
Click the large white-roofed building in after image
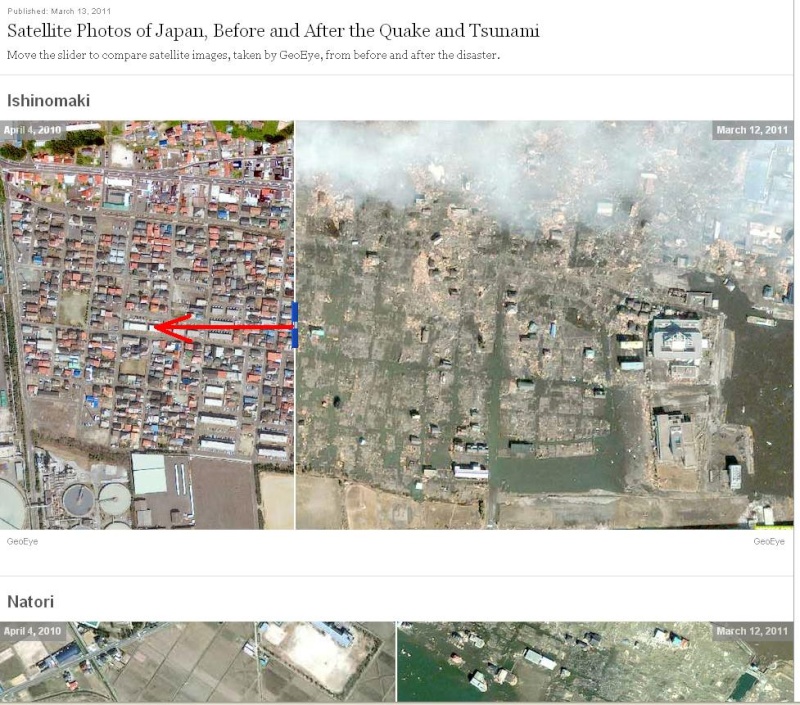(x=676, y=338)
